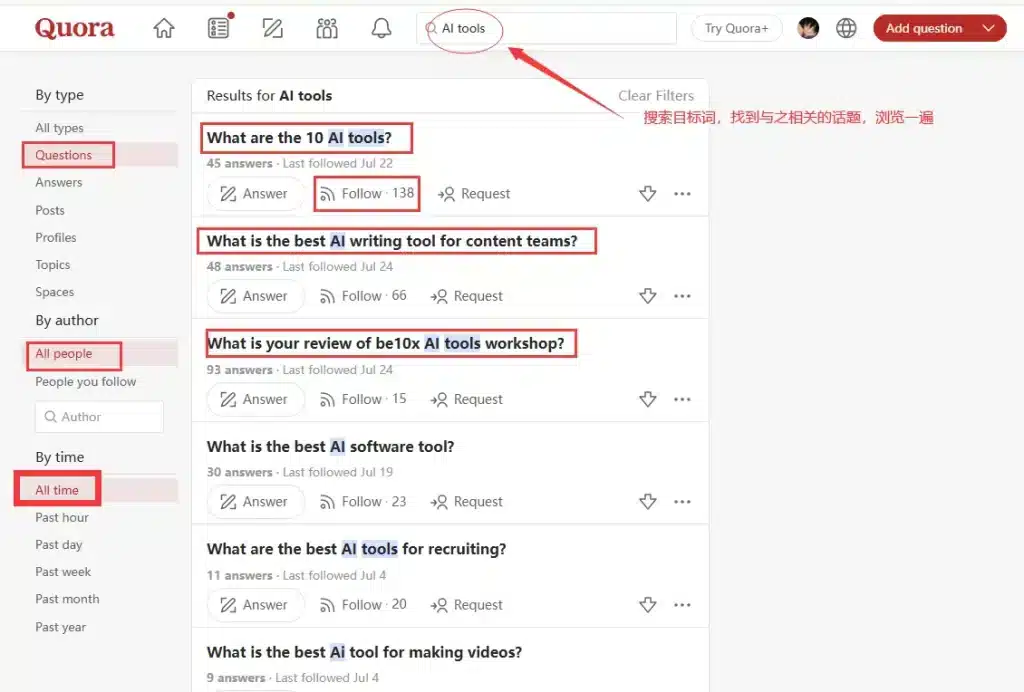Open the Quora Home icon
Viewport: 1024px width, 692px height.
(x=164, y=29)
